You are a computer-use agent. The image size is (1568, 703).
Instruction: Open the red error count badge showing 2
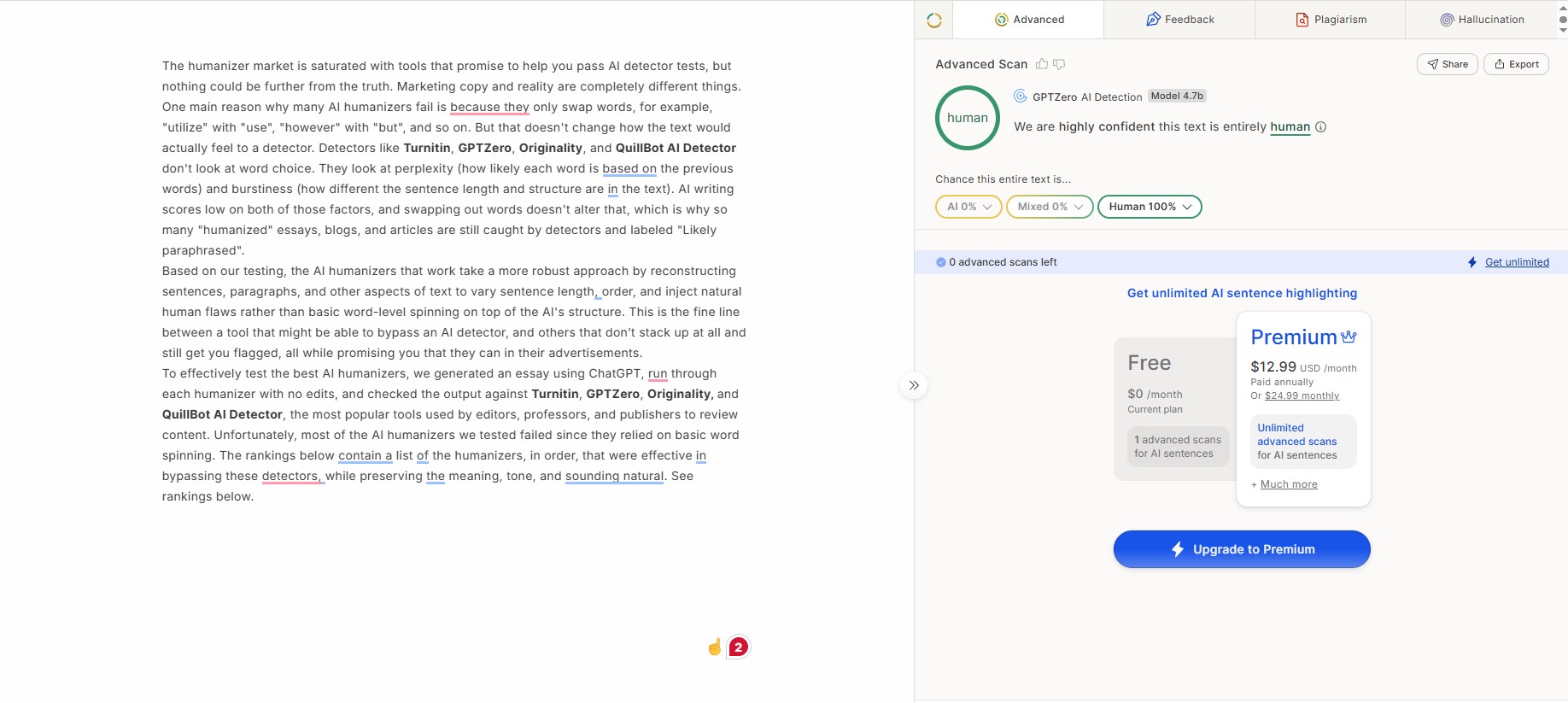click(x=739, y=647)
